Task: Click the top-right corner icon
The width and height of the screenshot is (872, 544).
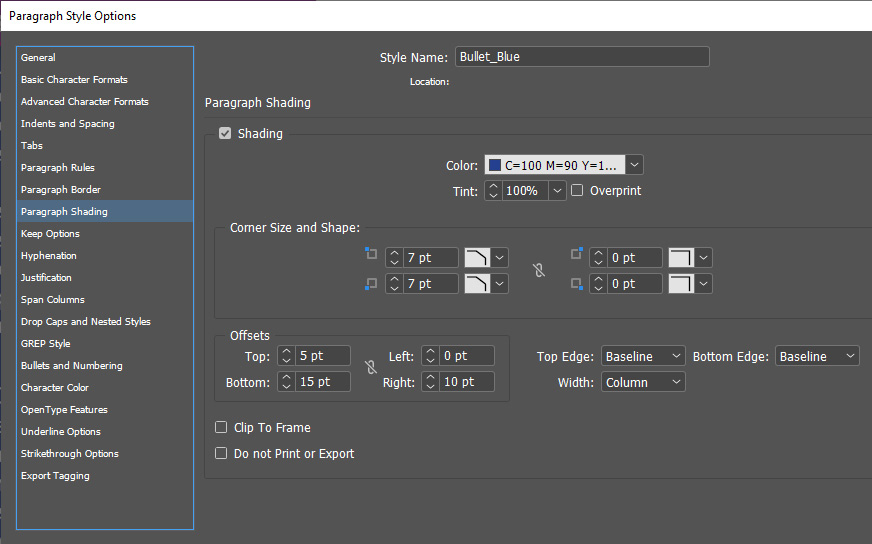Action: pos(577,254)
